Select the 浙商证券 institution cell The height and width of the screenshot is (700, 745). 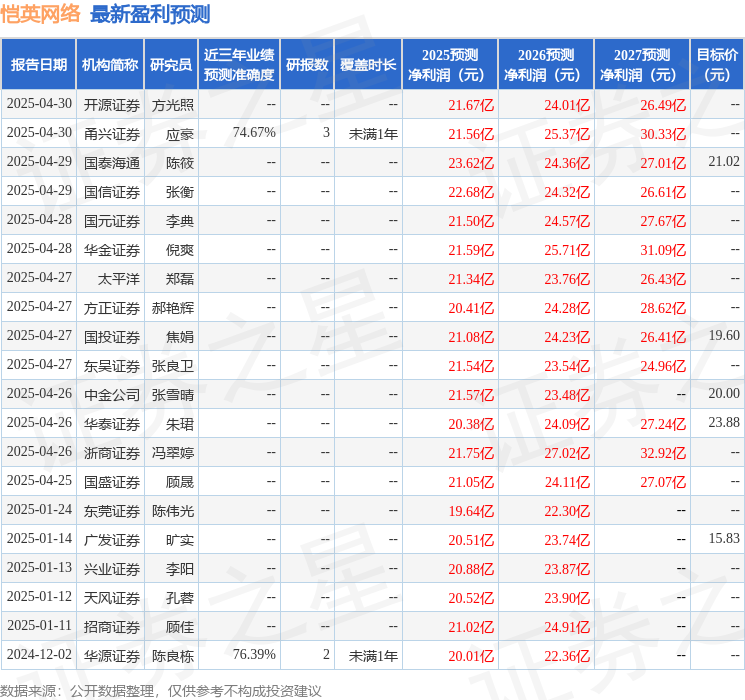coord(112,453)
